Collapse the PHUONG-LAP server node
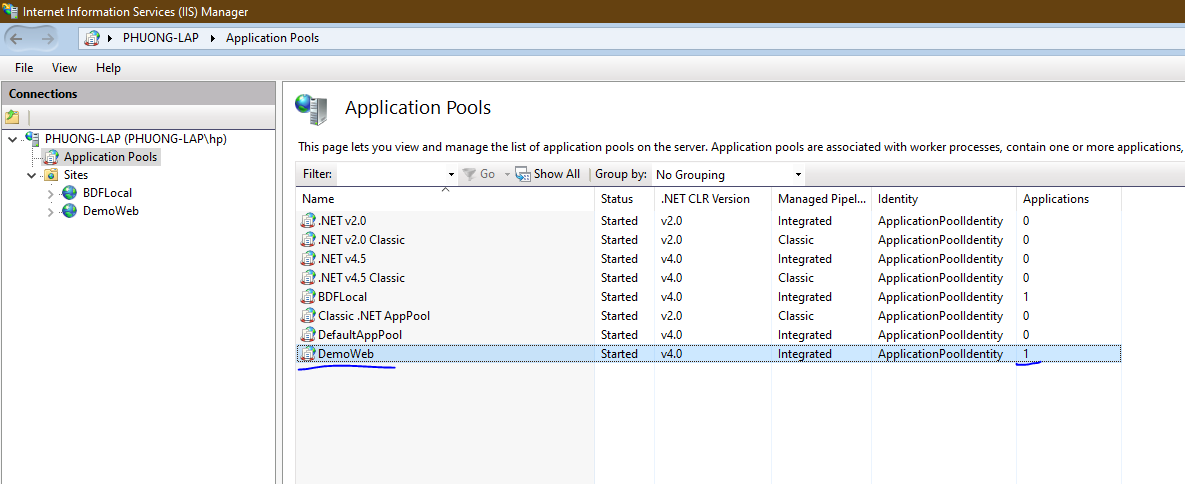 tap(14, 139)
